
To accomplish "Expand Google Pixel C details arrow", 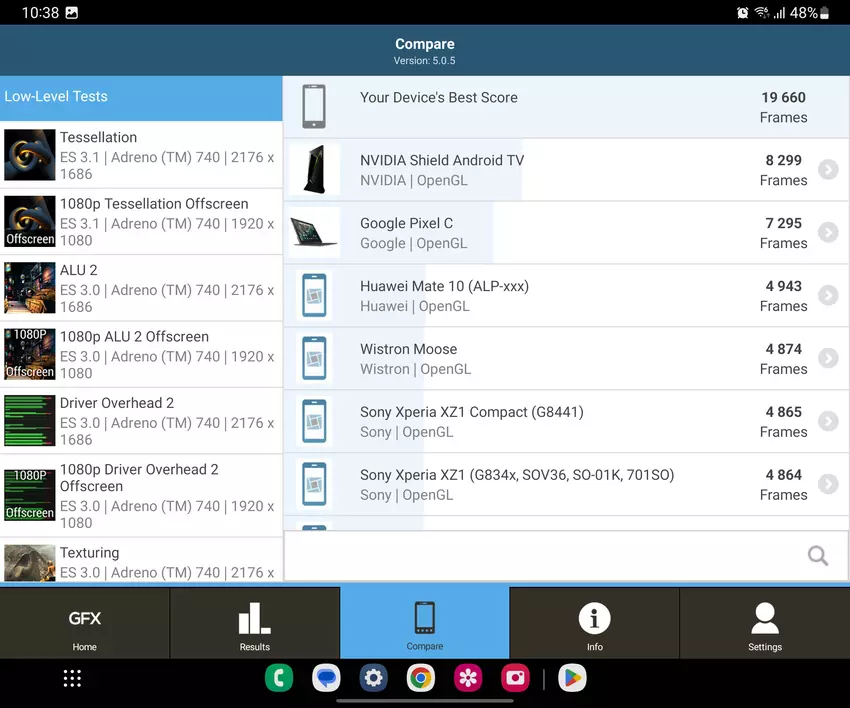I will [828, 233].
